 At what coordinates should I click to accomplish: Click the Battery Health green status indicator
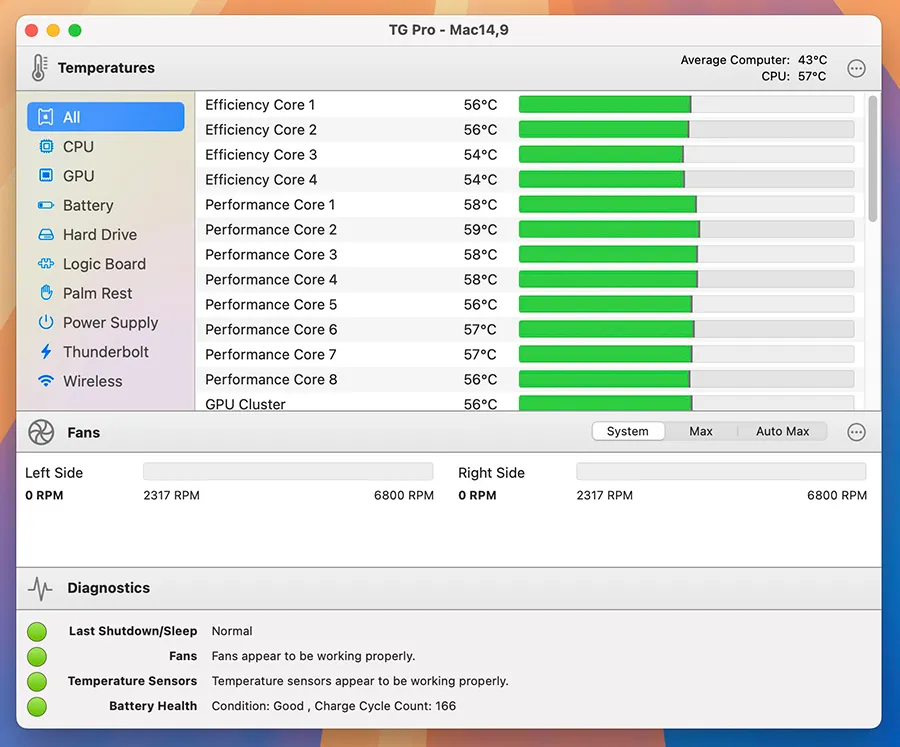(37, 706)
